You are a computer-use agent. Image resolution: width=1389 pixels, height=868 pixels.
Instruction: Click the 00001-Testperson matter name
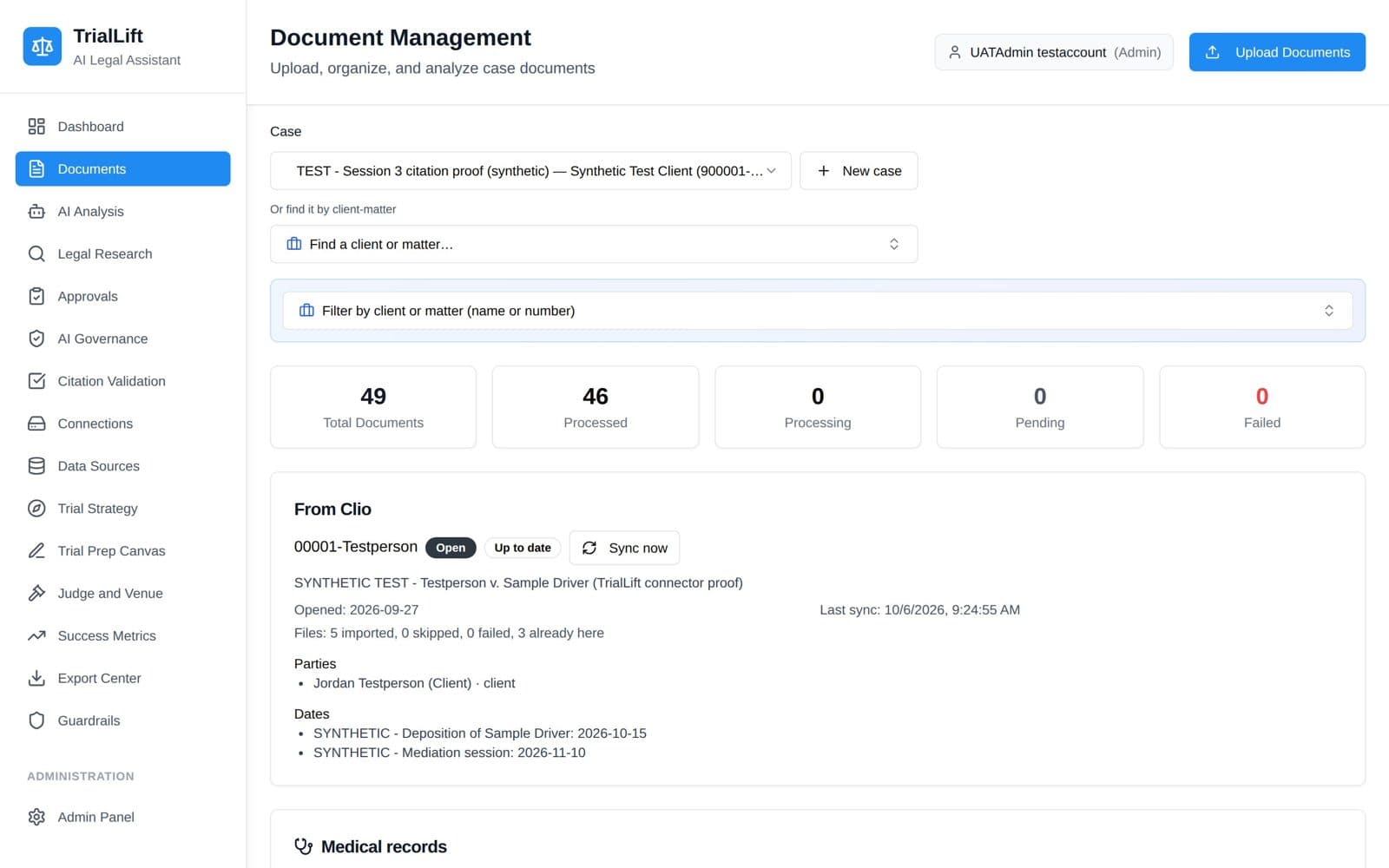click(x=356, y=547)
